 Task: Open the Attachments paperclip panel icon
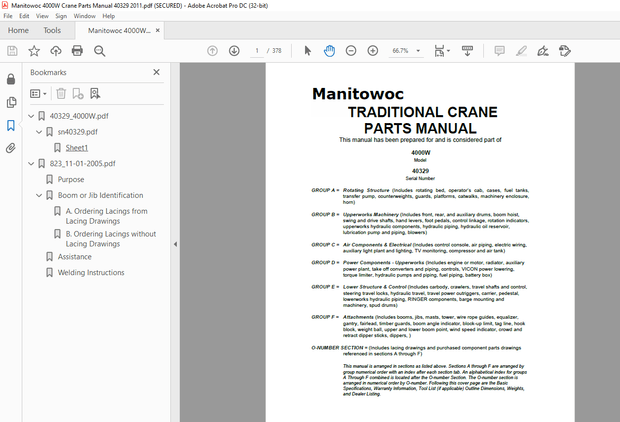(11, 148)
